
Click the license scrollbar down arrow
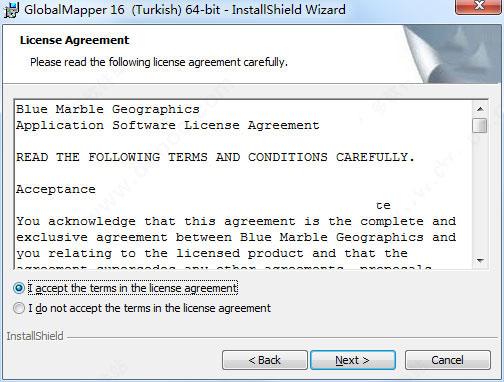pos(480,260)
